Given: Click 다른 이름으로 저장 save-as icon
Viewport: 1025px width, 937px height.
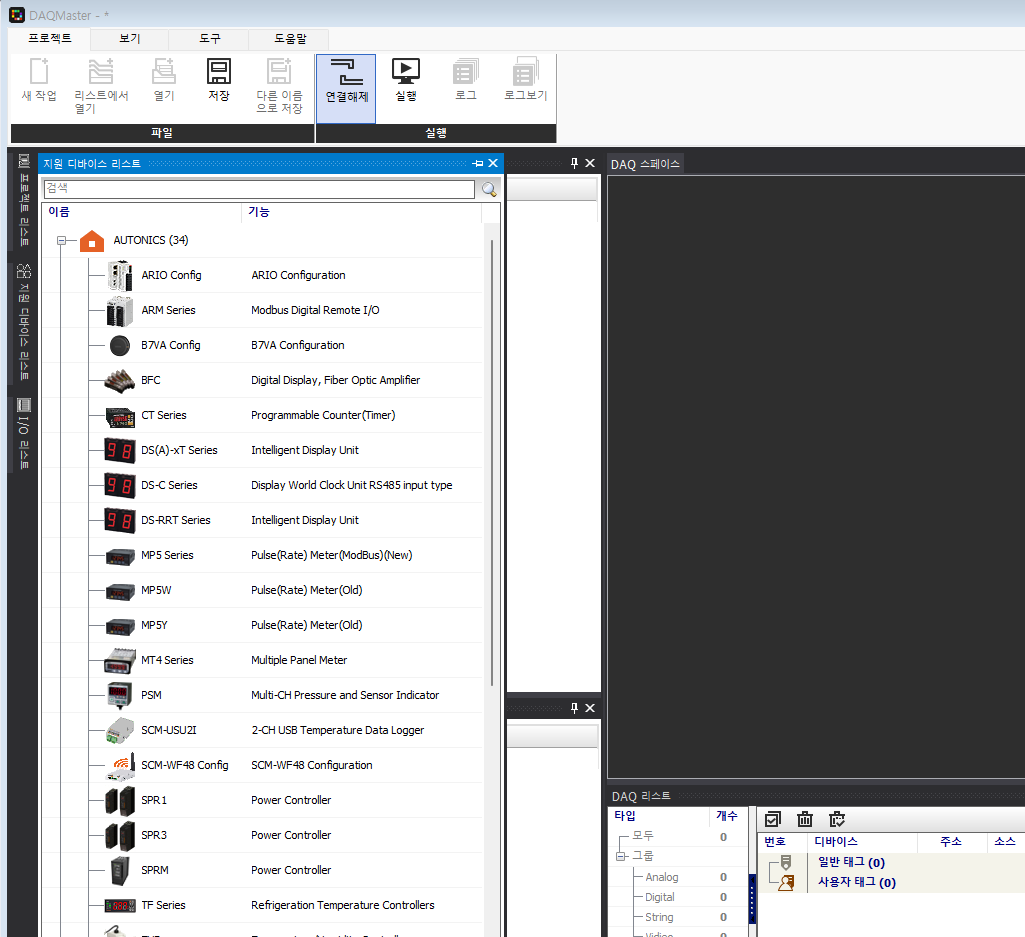Looking at the screenshot, I should tap(279, 71).
